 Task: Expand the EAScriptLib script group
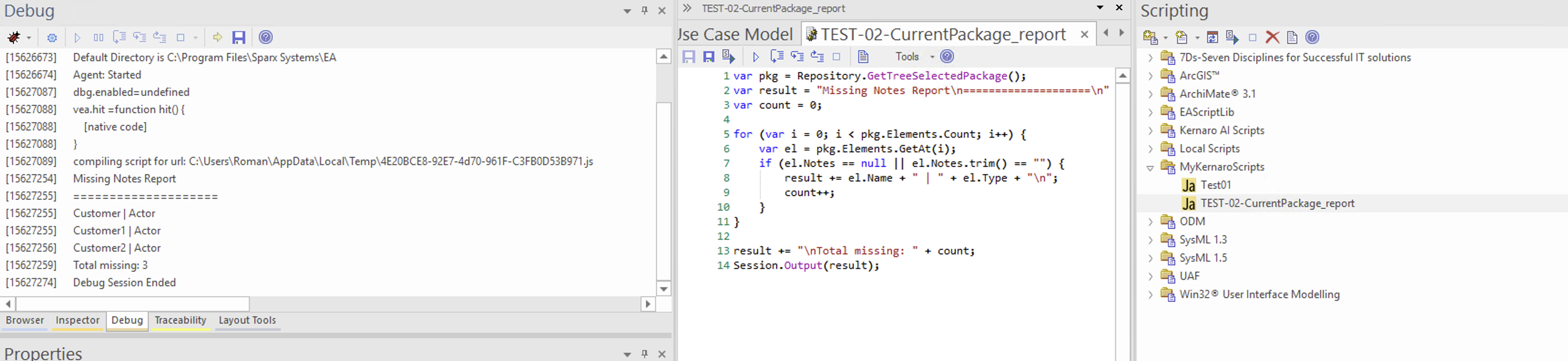[1150, 113]
